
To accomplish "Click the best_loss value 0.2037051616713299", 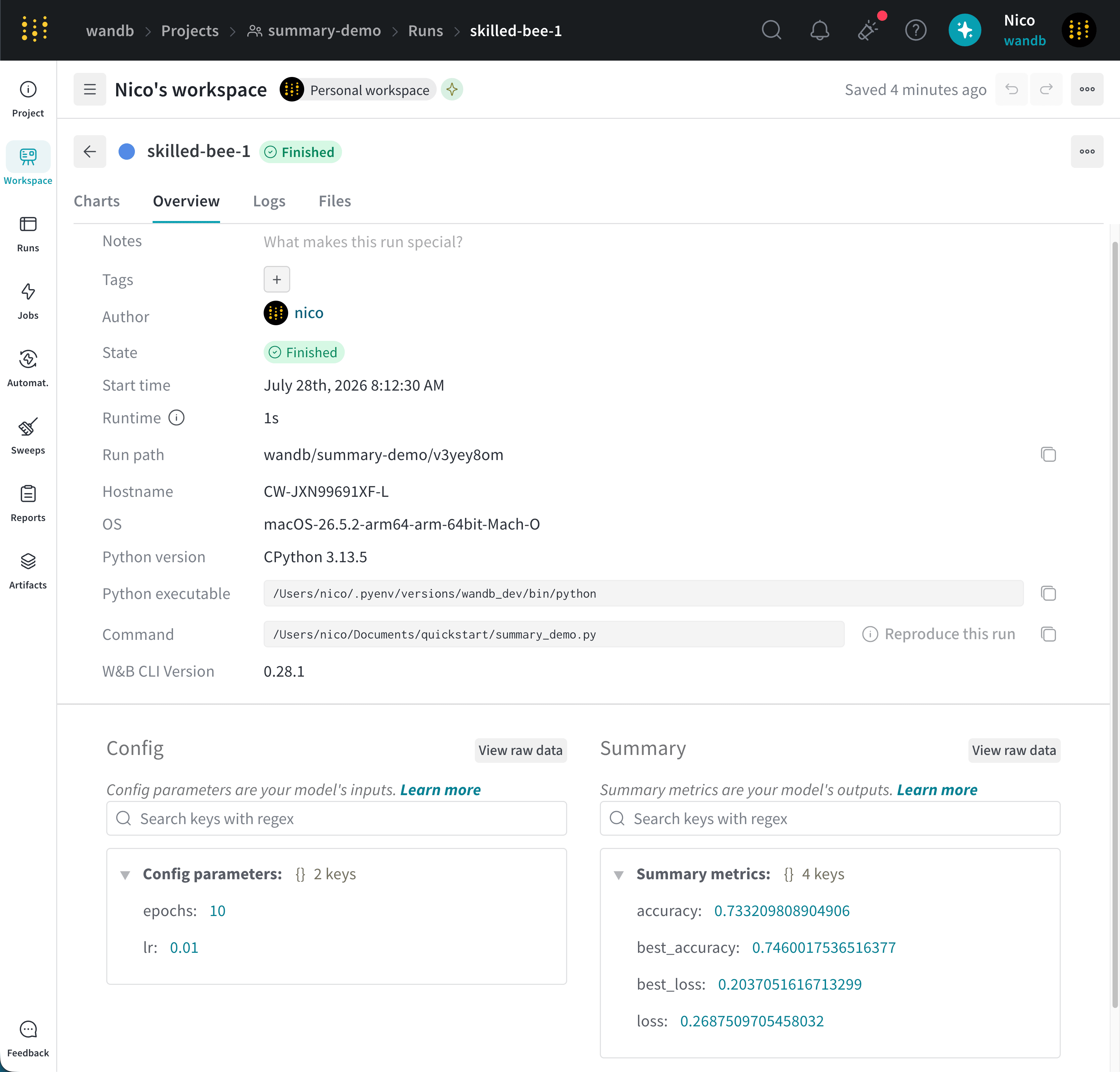I will (x=790, y=984).
